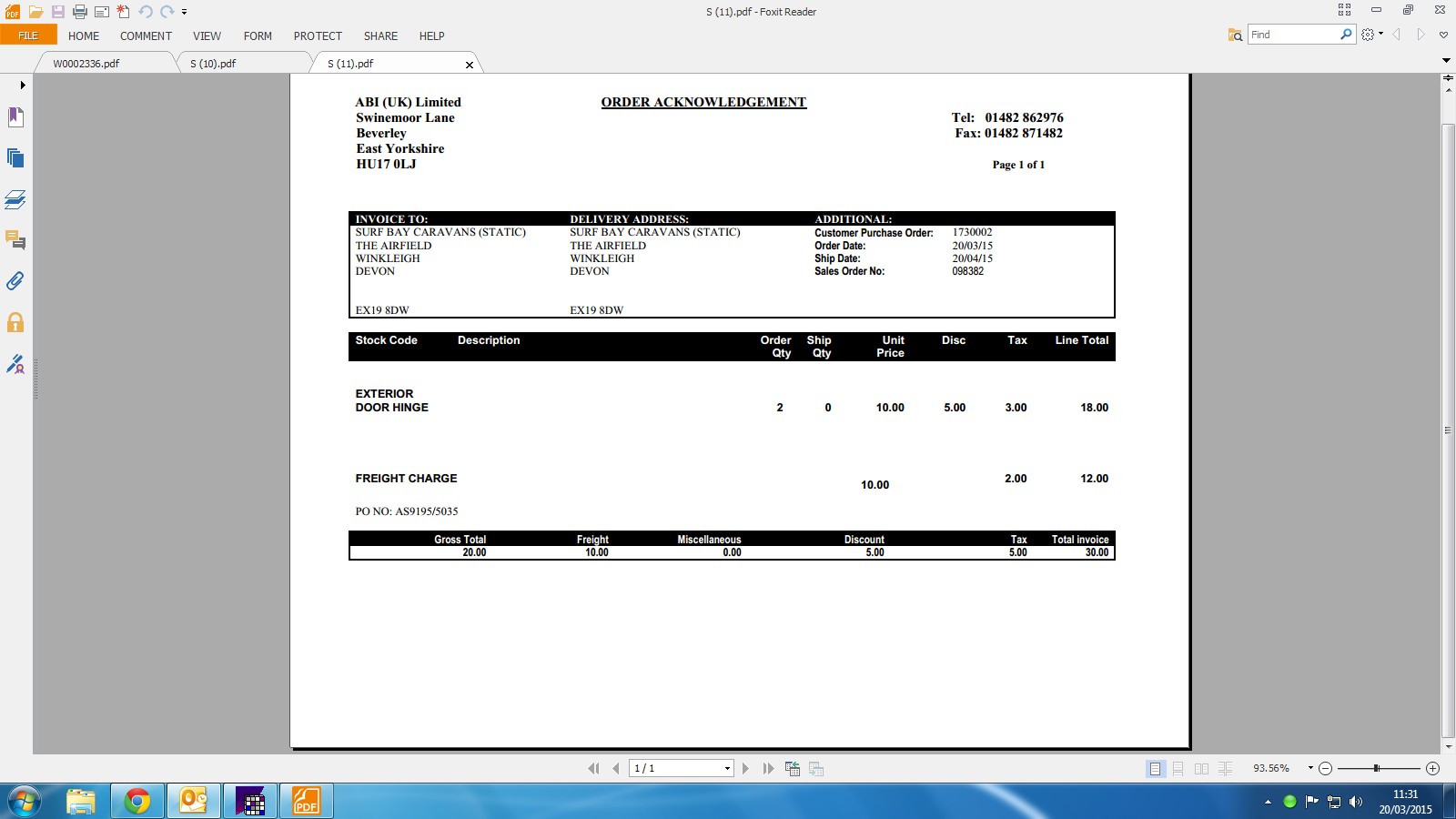The height and width of the screenshot is (819, 1456).
Task: Open Windows Explorer from taskbar
Action: pos(81,802)
